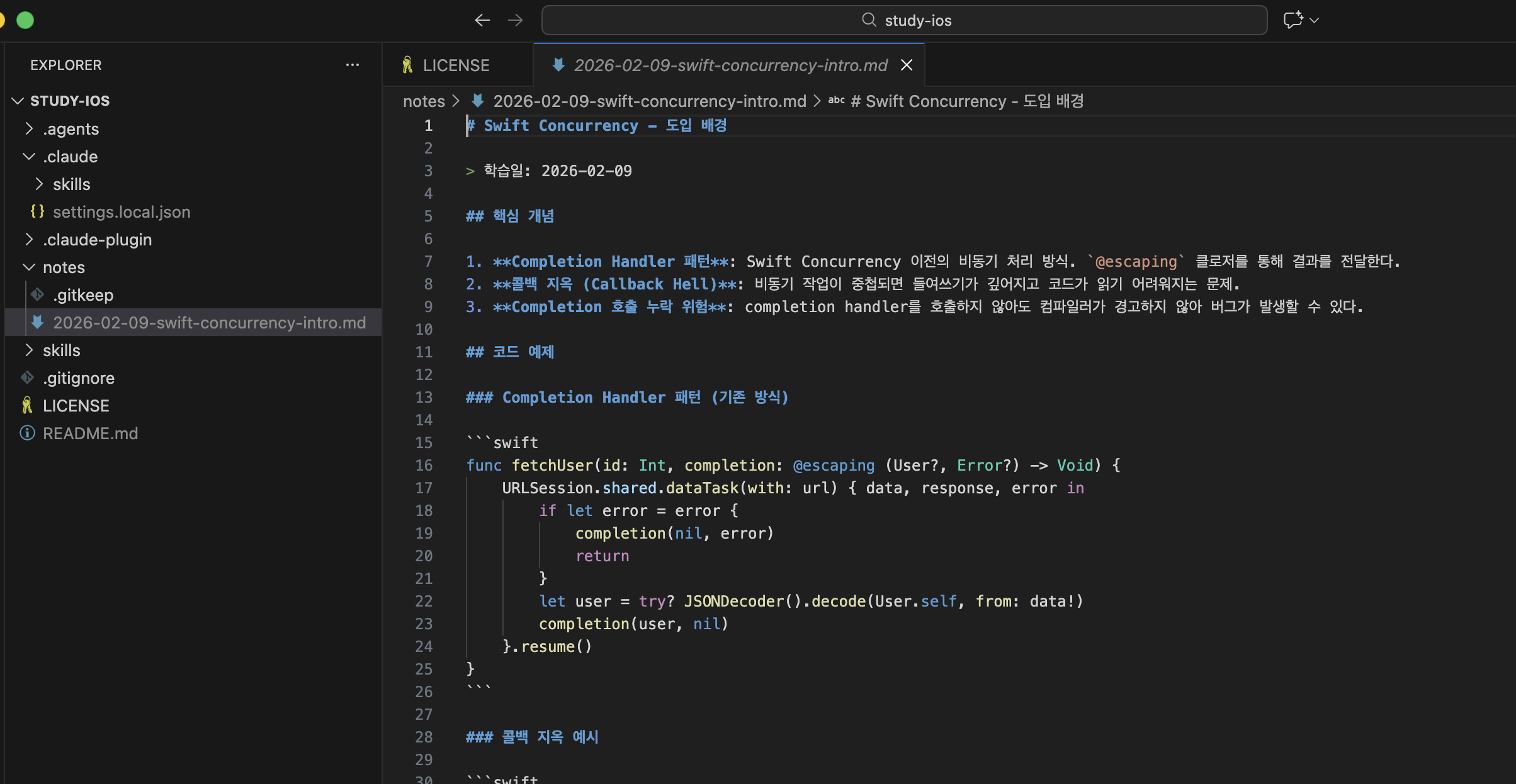The height and width of the screenshot is (784, 1516).
Task: Select the Swift Concurrency heading breadcrumb
Action: (966, 101)
